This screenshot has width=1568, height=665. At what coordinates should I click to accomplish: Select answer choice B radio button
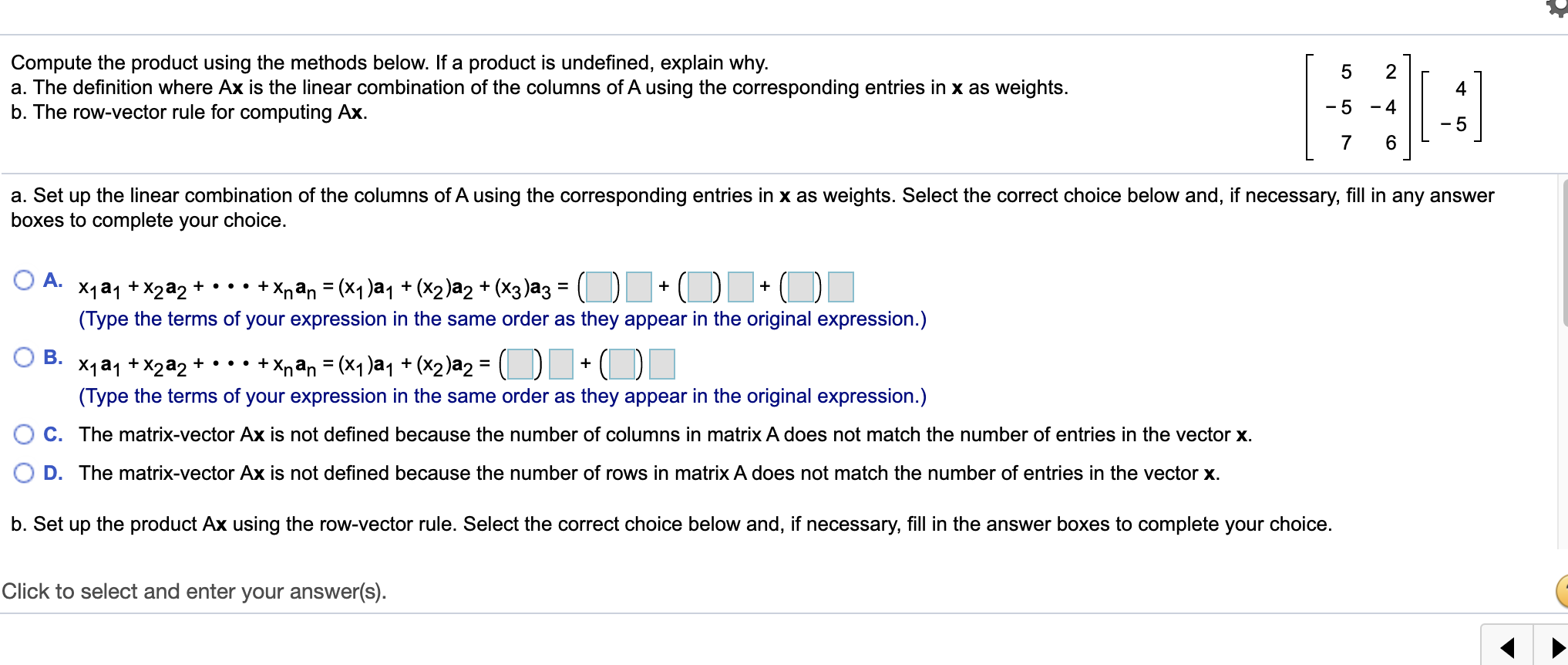tap(24, 356)
